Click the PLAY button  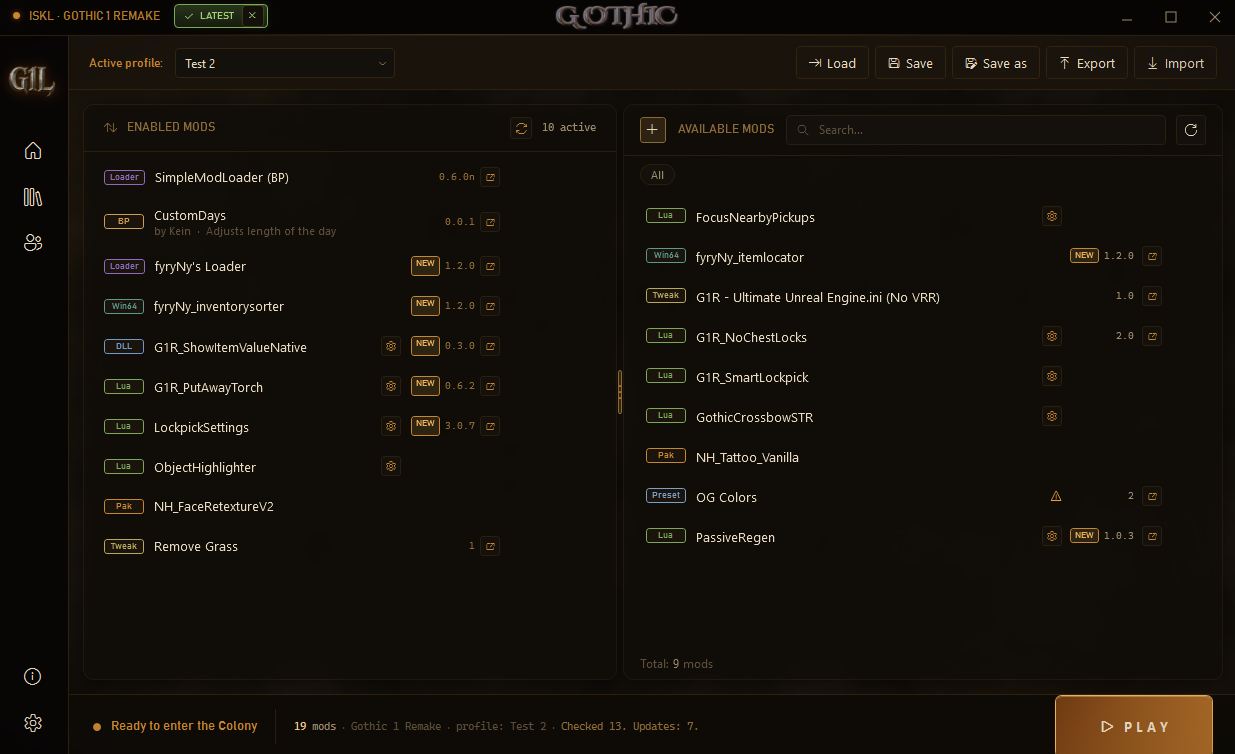(x=1134, y=726)
